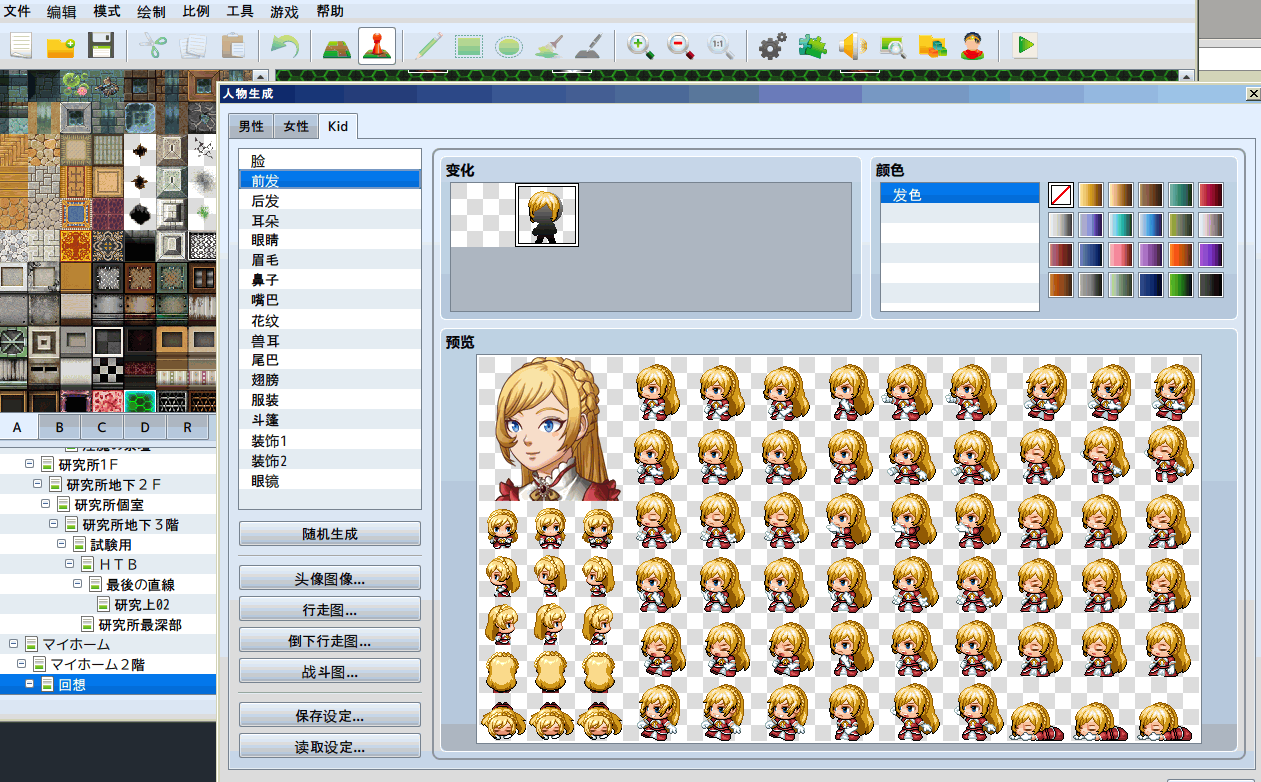Viewport: 1261px width, 782px height.
Task: Select 眼镜 in the parts list
Action: tap(330, 480)
